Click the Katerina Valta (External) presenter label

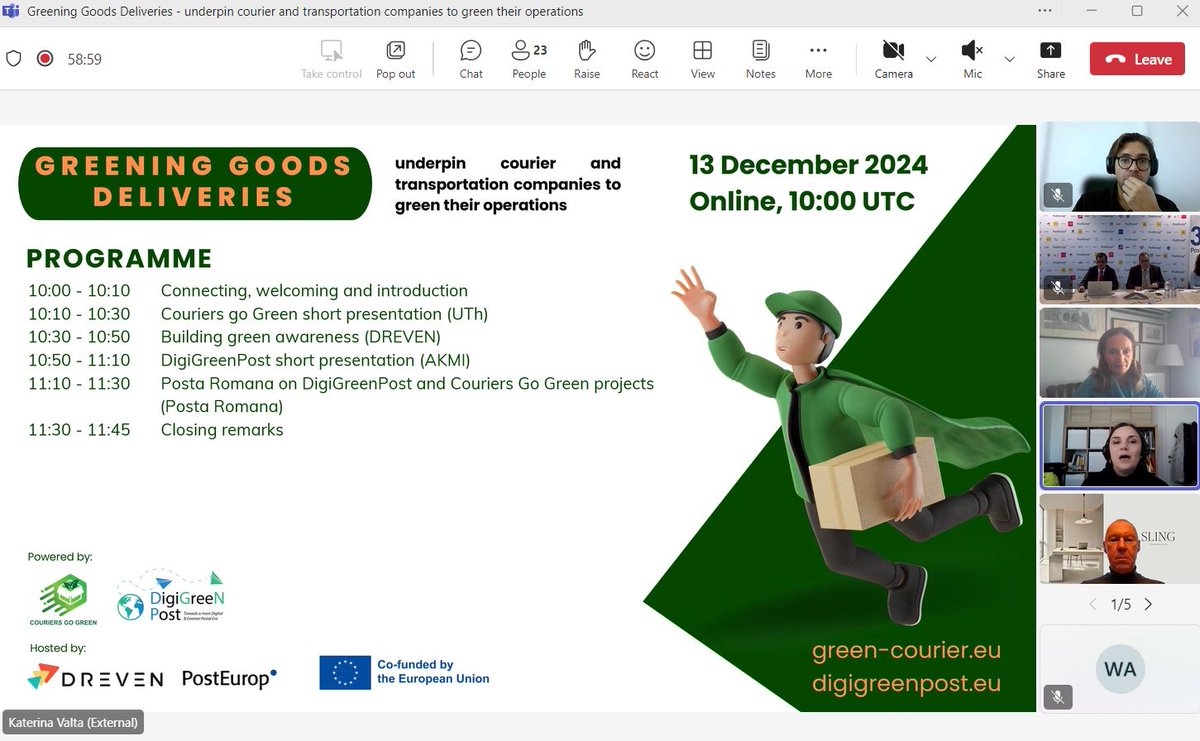[73, 722]
